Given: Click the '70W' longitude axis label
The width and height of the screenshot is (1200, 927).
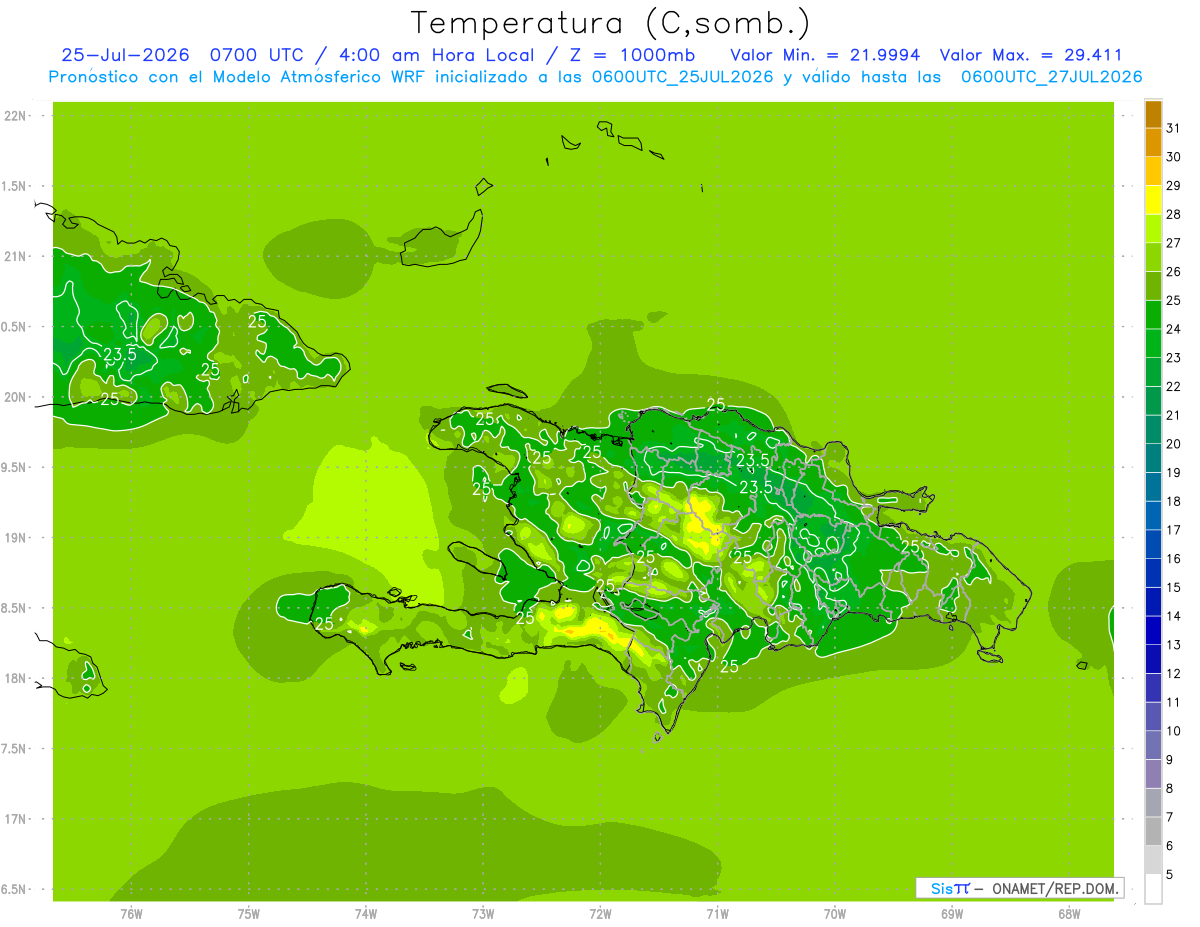Looking at the screenshot, I should click(835, 914).
